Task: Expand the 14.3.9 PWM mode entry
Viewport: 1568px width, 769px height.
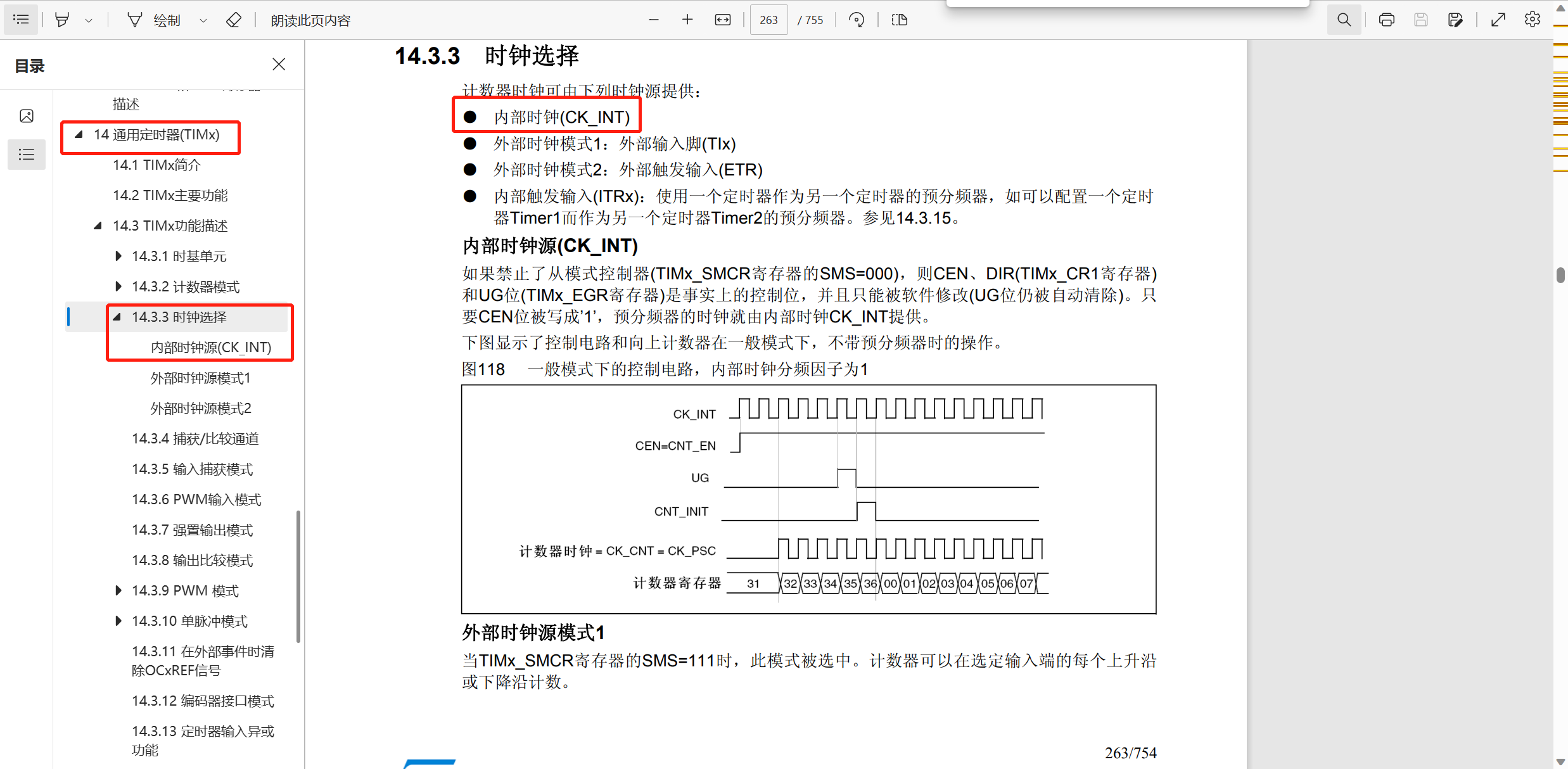Action: 118,590
